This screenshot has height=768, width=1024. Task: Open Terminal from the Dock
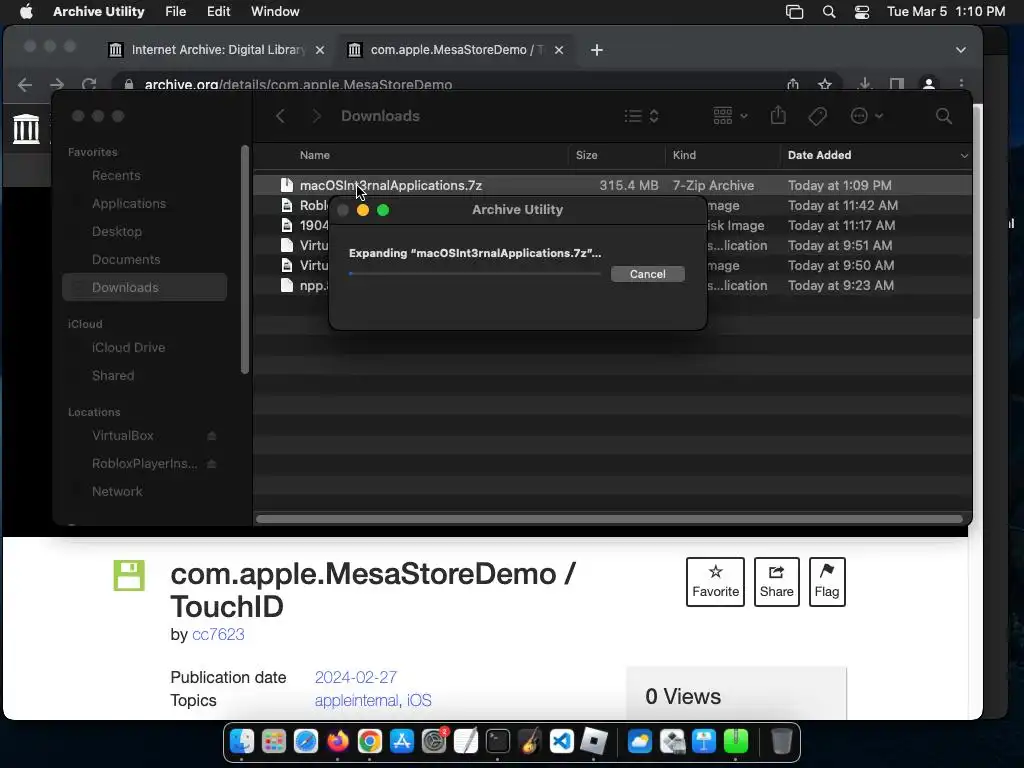click(x=498, y=742)
